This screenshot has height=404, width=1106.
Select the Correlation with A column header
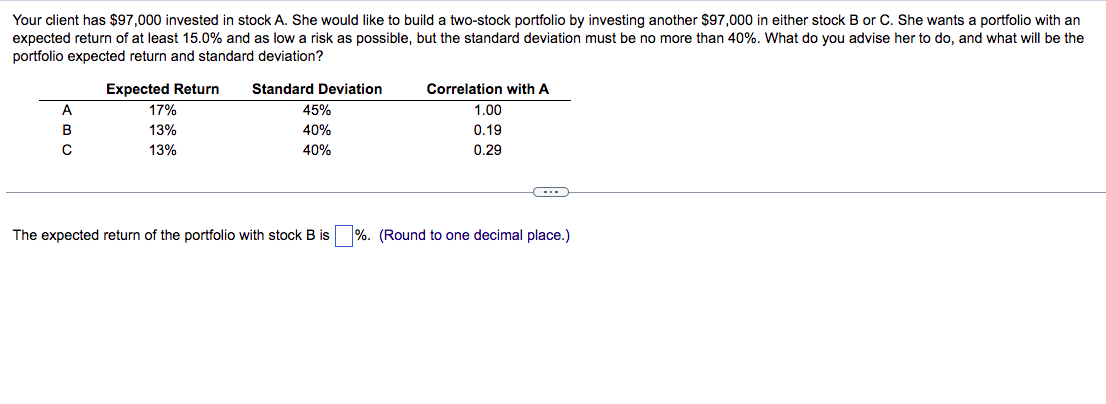tap(487, 90)
